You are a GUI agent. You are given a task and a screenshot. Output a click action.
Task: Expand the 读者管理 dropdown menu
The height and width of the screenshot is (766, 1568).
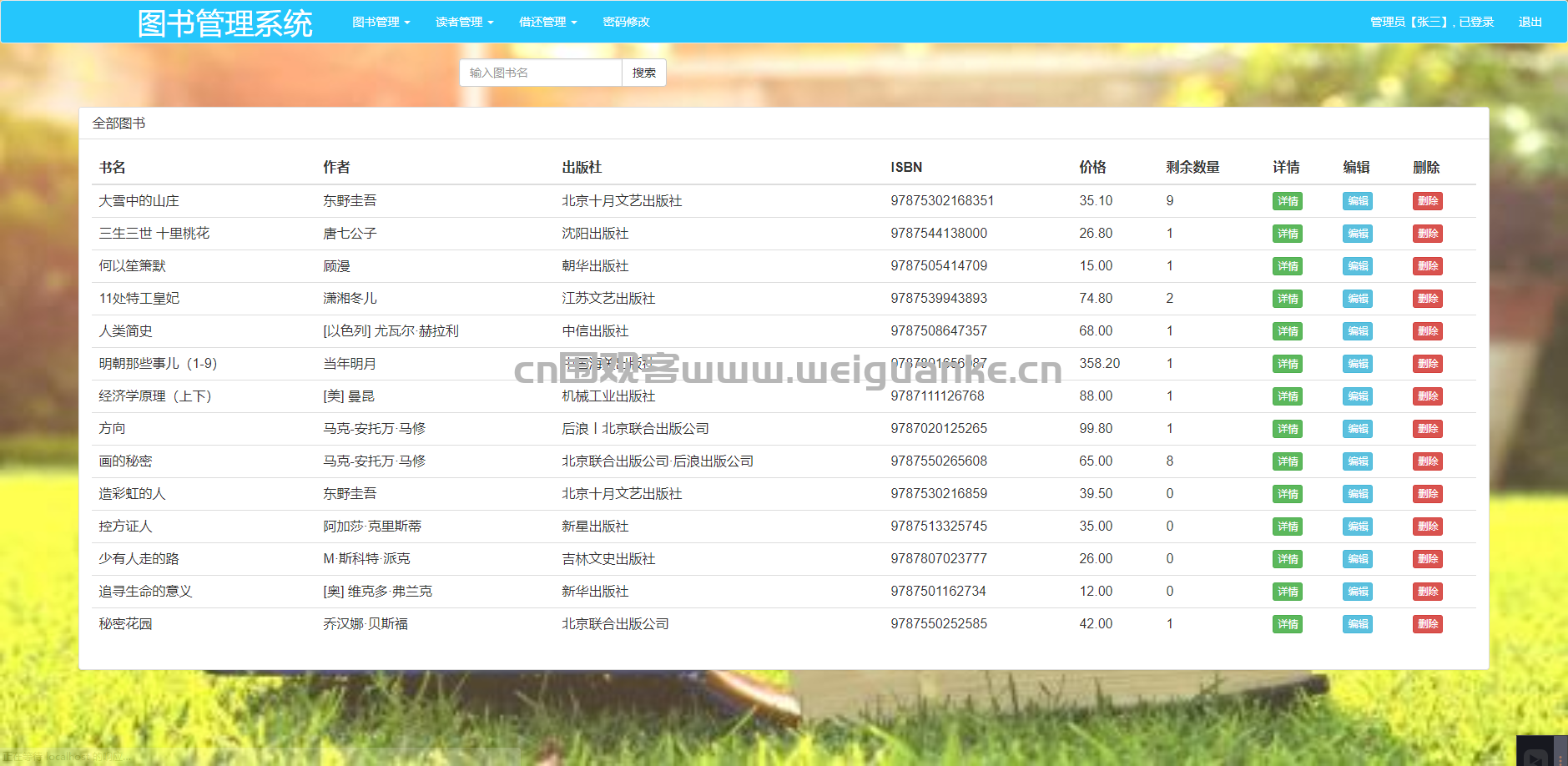coord(464,22)
